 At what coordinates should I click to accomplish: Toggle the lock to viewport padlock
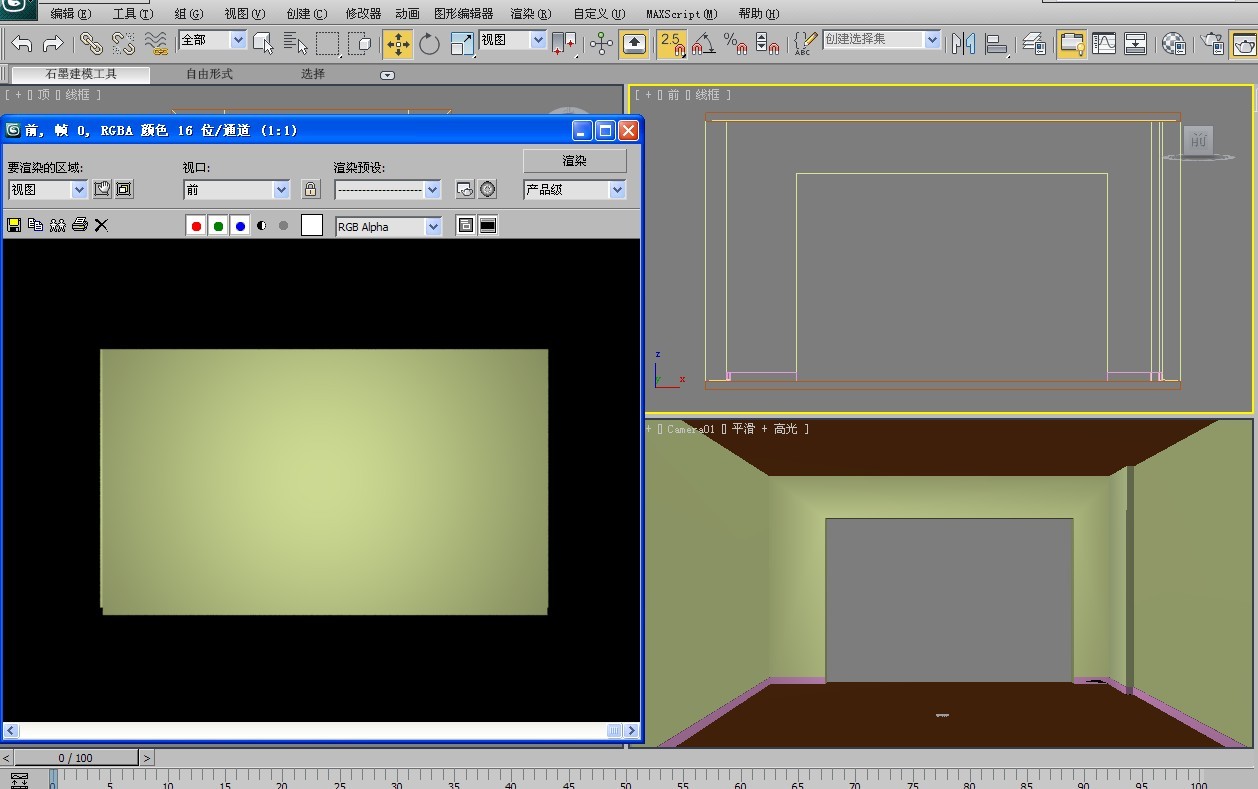pos(311,189)
